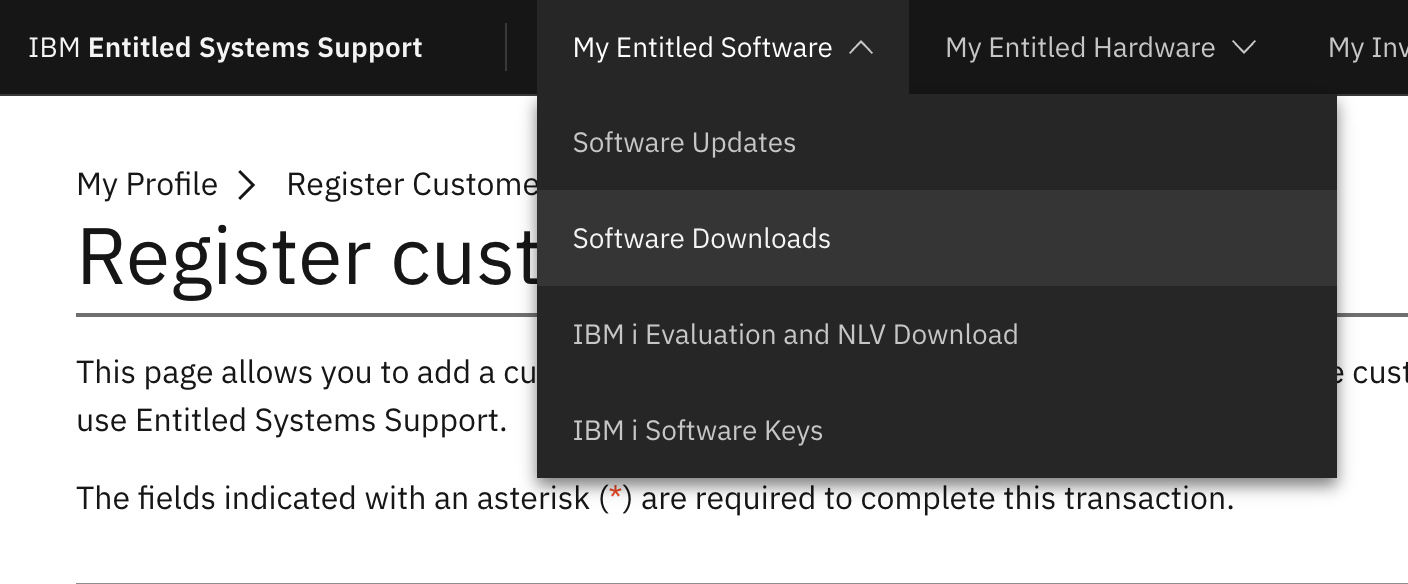Select Software Updates from the open menu
1408x584 pixels.
(x=684, y=142)
